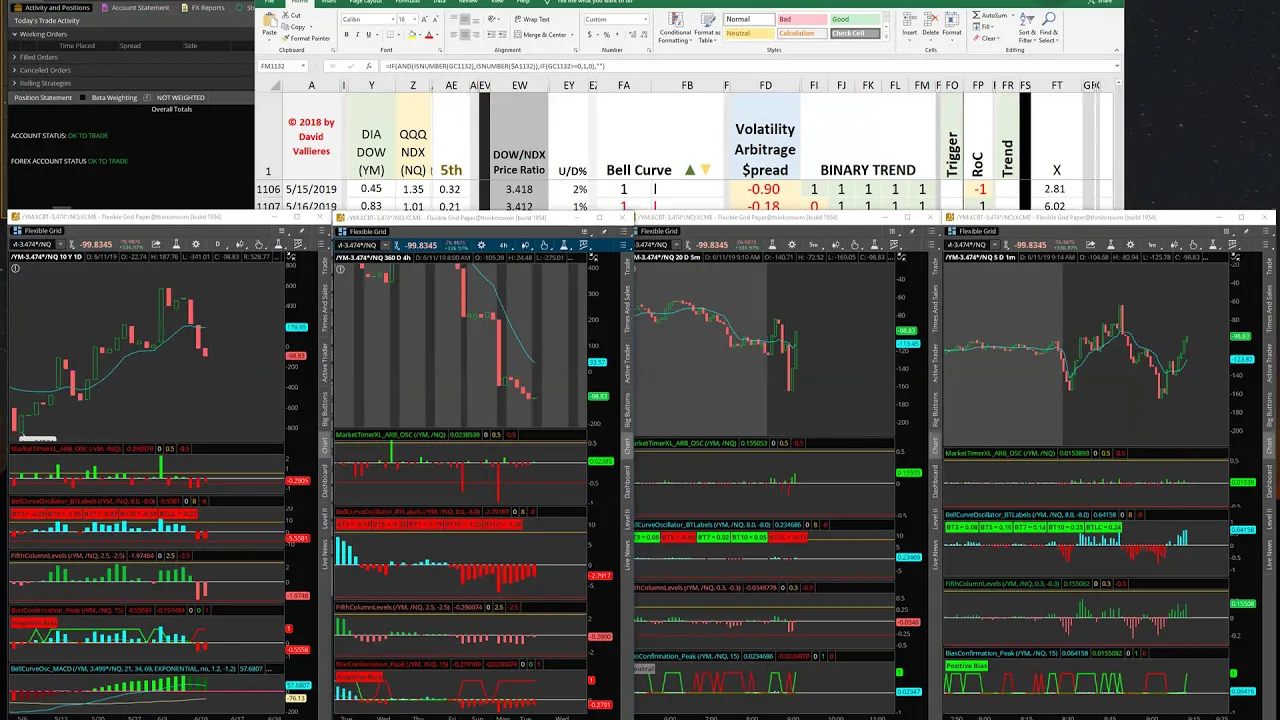Switch to the Activity and Positions tab
The image size is (1280, 720).
tap(52, 7)
